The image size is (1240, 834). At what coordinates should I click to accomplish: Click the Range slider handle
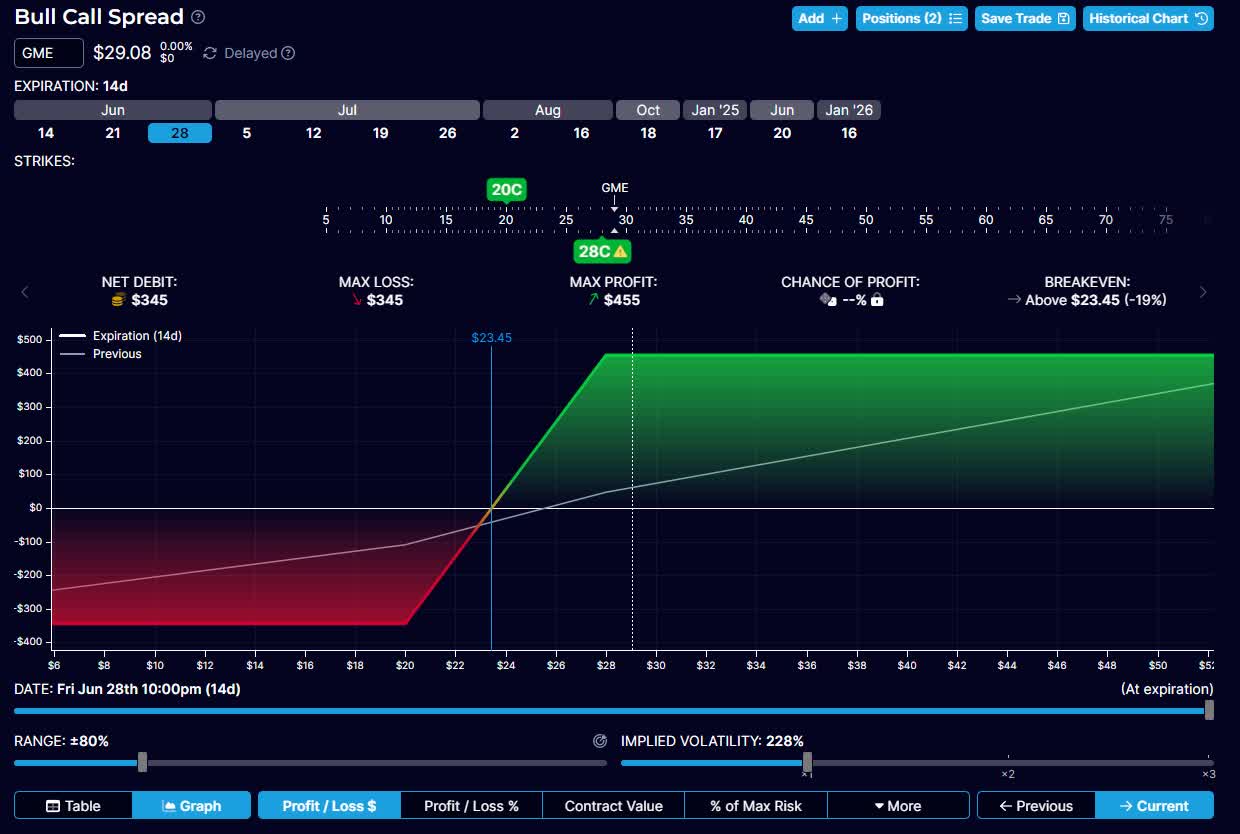(x=142, y=762)
